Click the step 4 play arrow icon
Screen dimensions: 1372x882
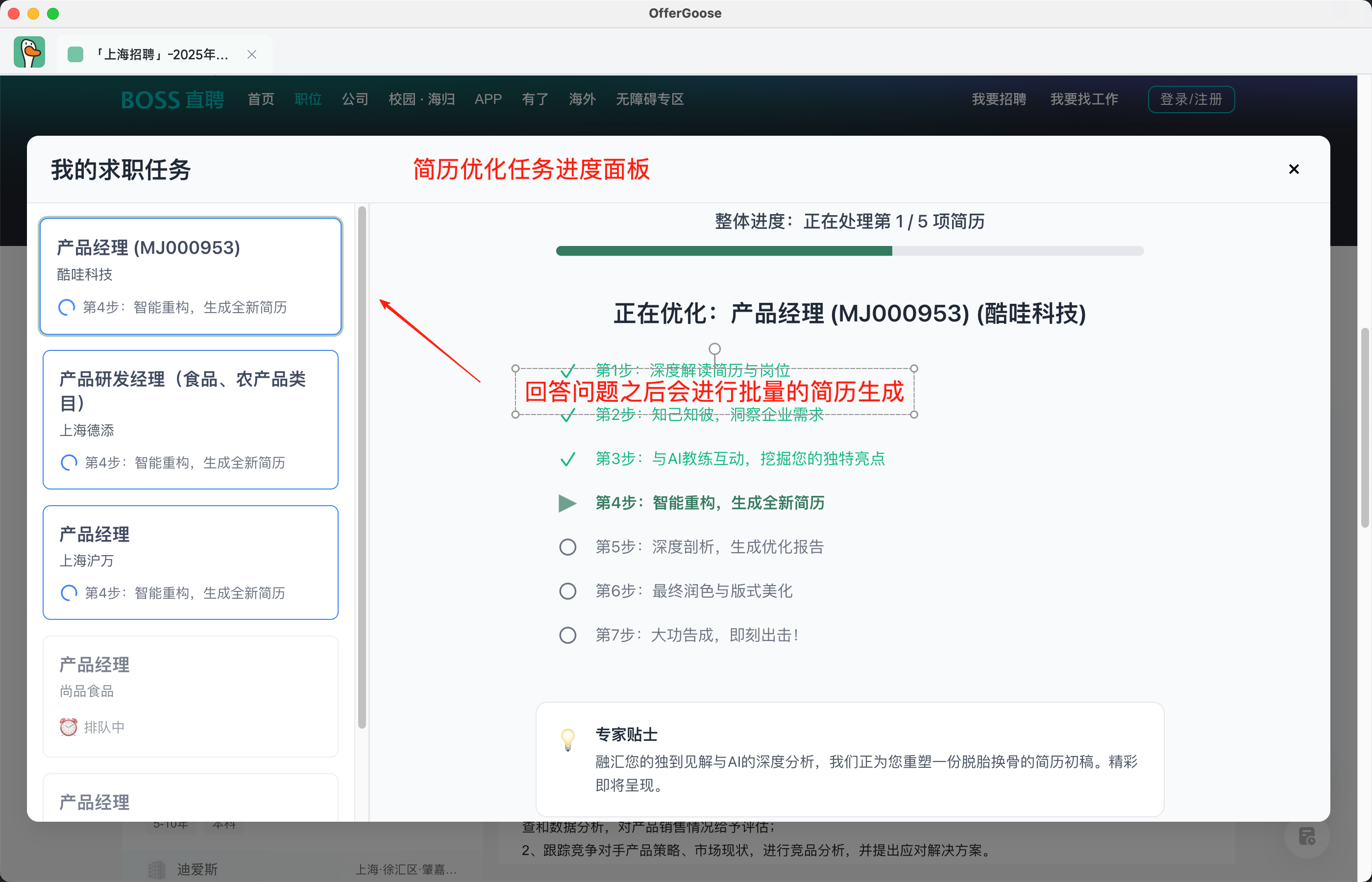(567, 503)
